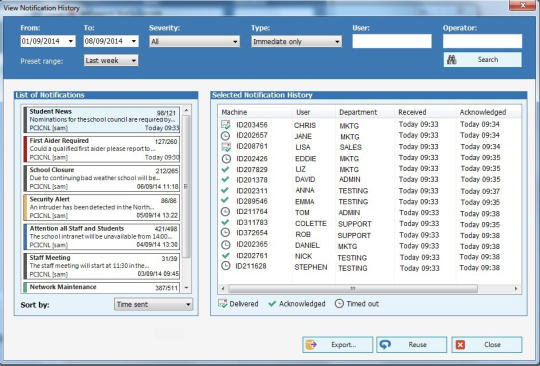The image size is (540, 366).
Task: Click notifications list scroll up arrow
Action: pos(186,110)
